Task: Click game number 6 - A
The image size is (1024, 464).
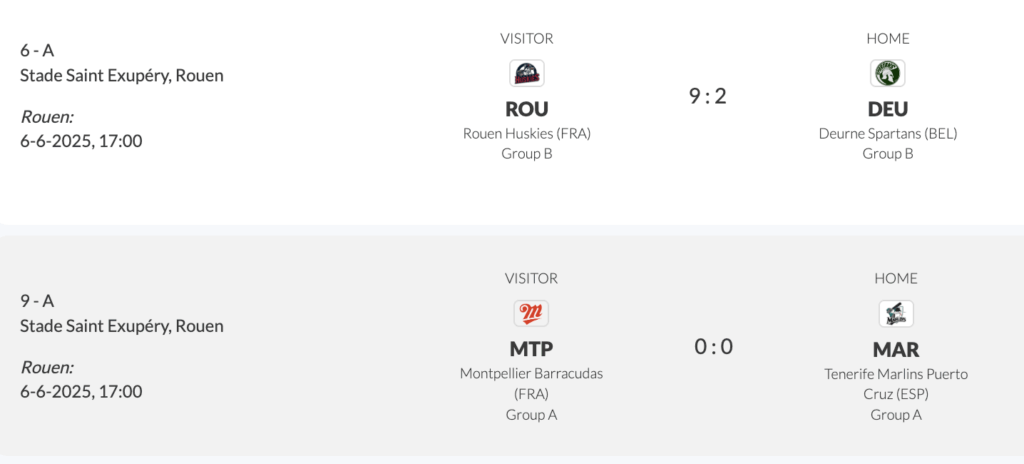Action: click(x=37, y=50)
